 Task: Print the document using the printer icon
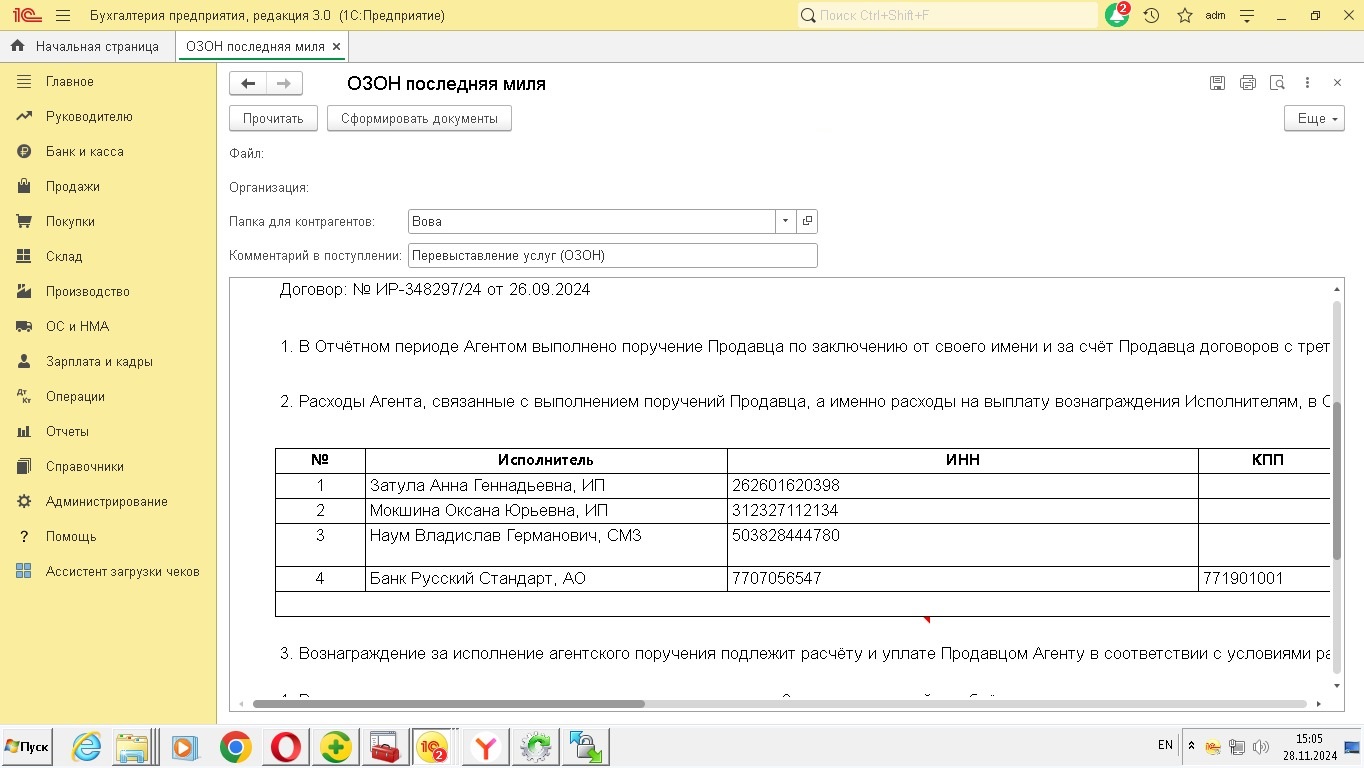(x=1247, y=83)
